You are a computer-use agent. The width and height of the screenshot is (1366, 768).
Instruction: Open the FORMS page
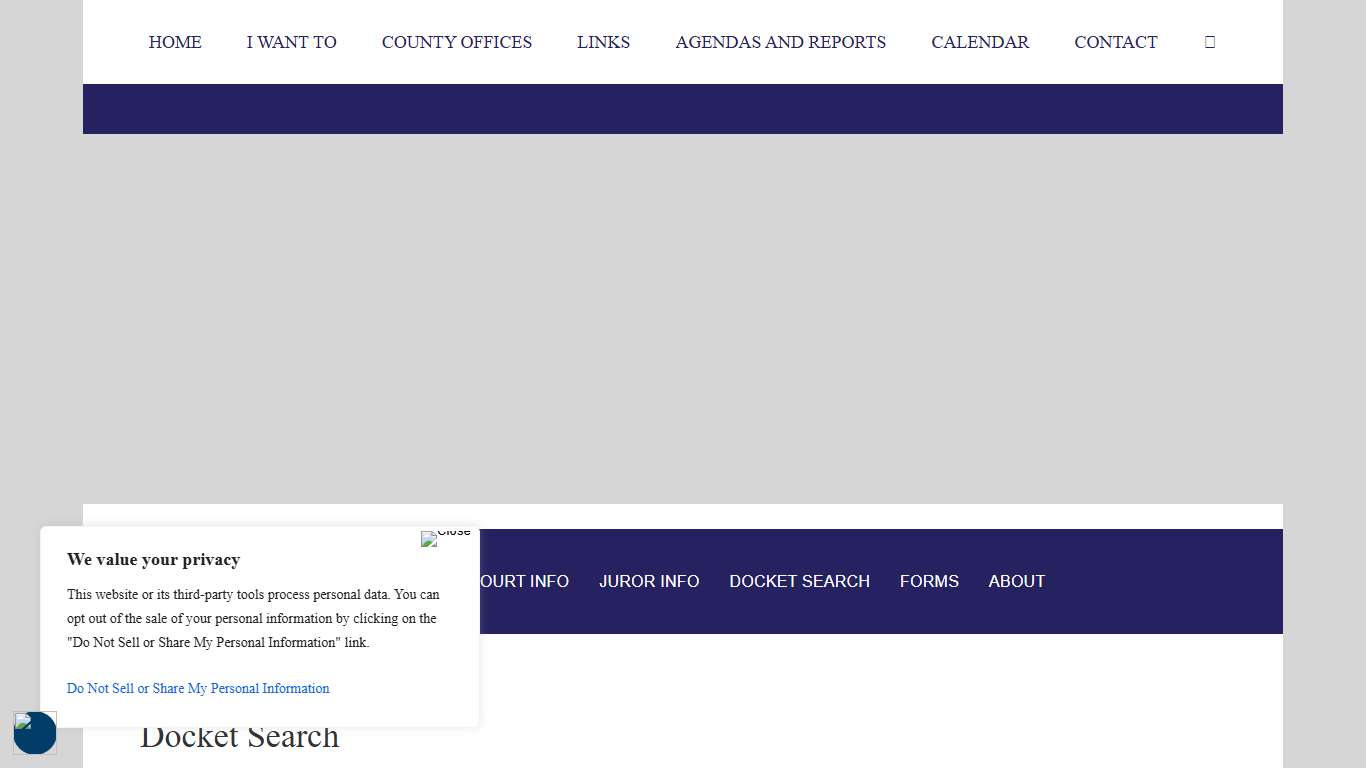tap(929, 581)
